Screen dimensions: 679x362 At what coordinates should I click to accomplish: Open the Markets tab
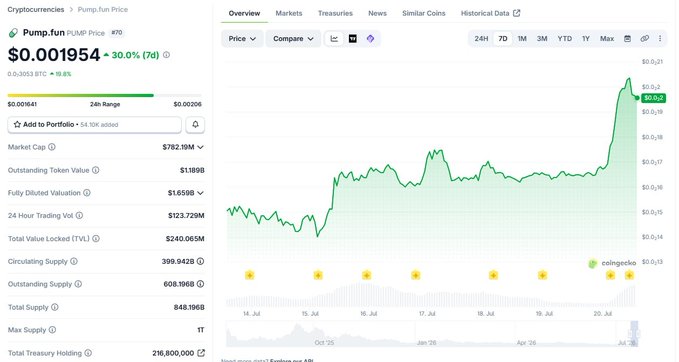pyautogui.click(x=289, y=13)
